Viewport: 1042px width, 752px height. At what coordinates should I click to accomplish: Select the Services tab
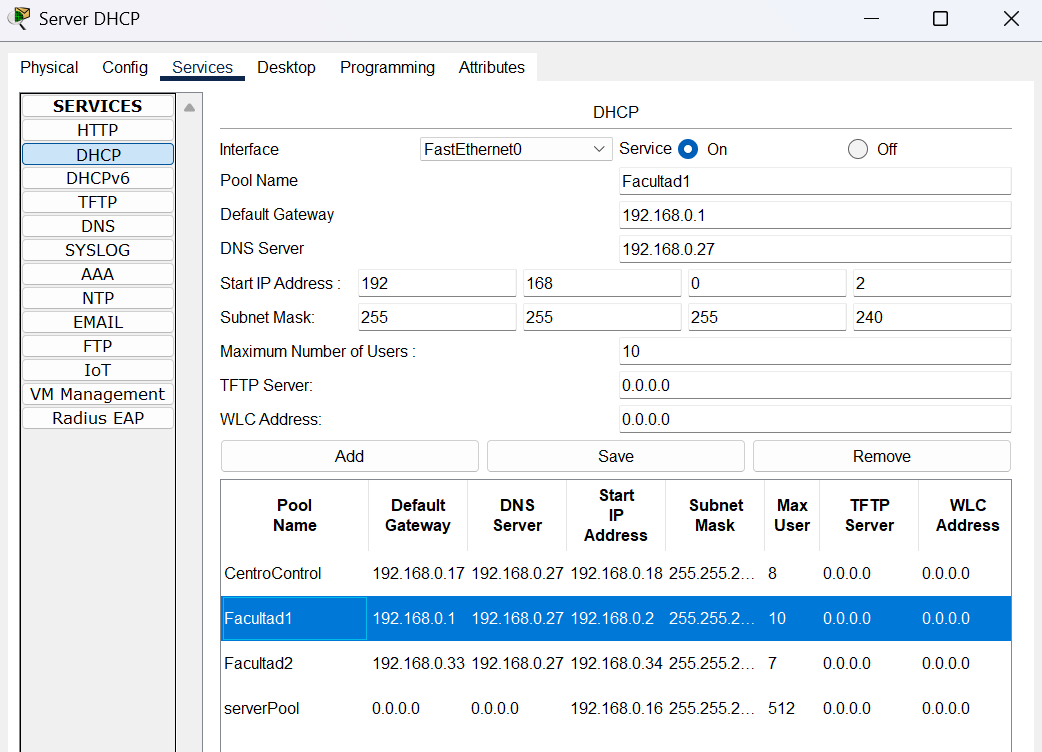pos(202,67)
